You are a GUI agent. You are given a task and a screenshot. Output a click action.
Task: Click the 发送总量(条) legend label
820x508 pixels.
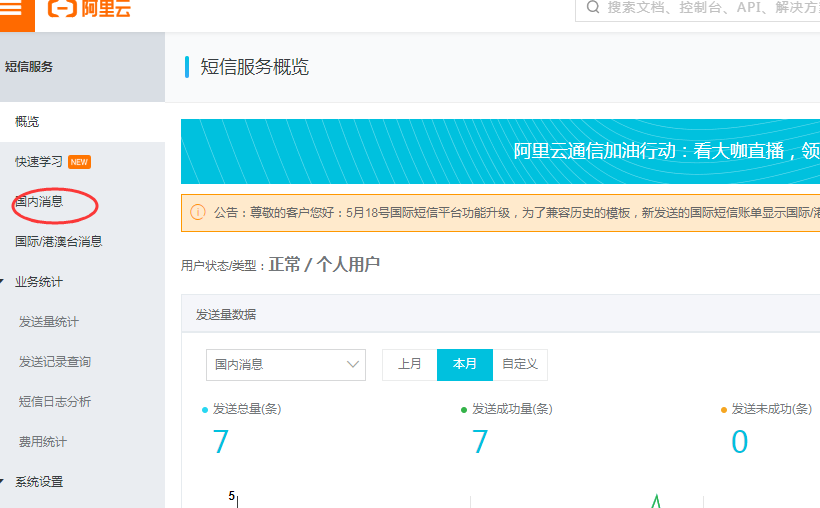point(247,409)
